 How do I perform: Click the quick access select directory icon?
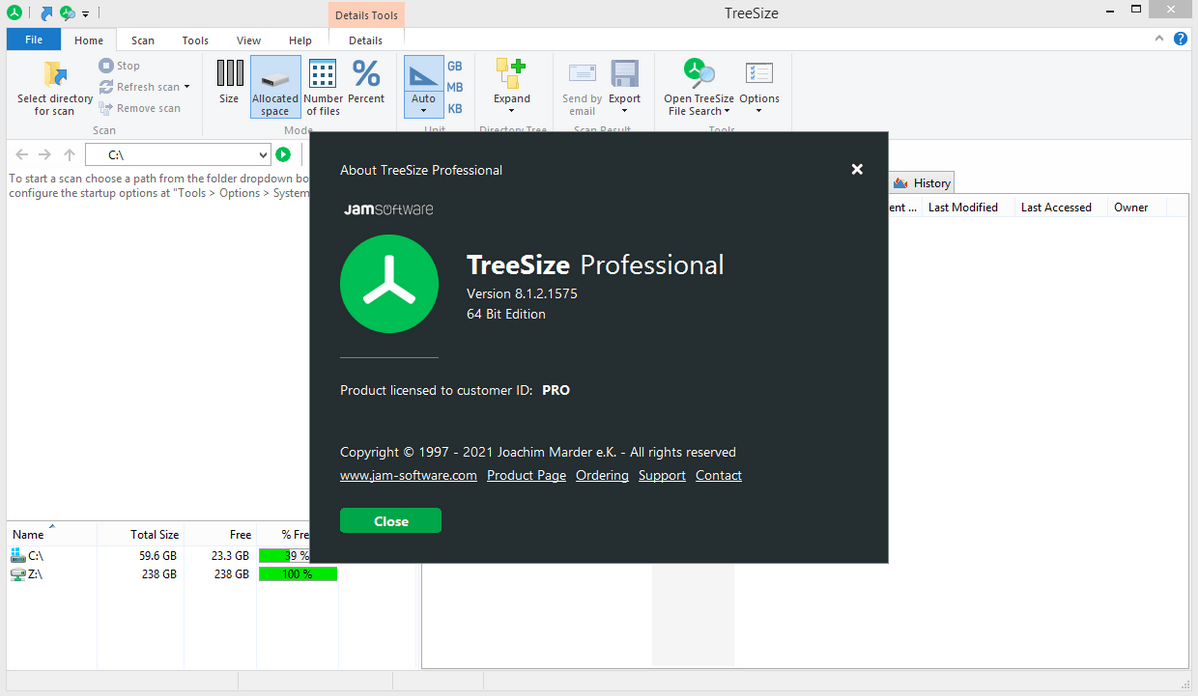(x=47, y=13)
